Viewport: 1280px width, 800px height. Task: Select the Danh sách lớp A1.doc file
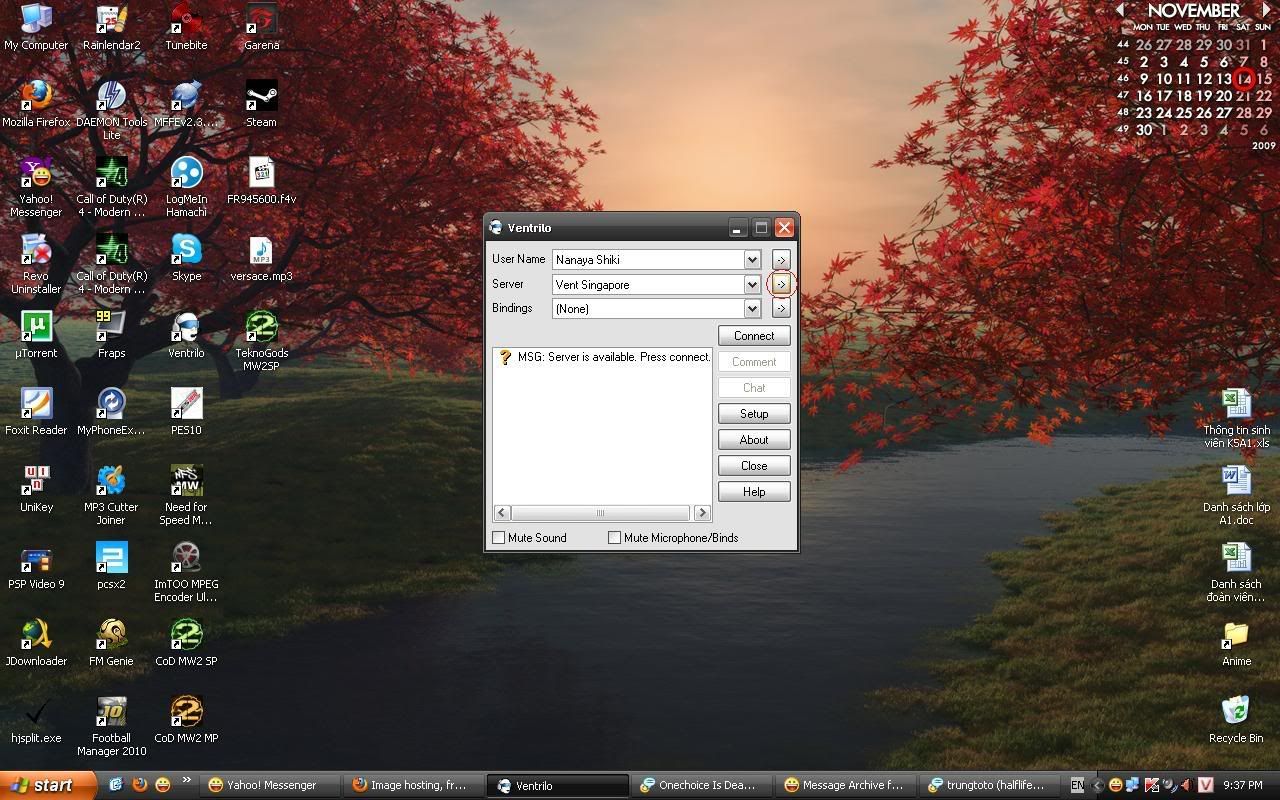pyautogui.click(x=1236, y=495)
